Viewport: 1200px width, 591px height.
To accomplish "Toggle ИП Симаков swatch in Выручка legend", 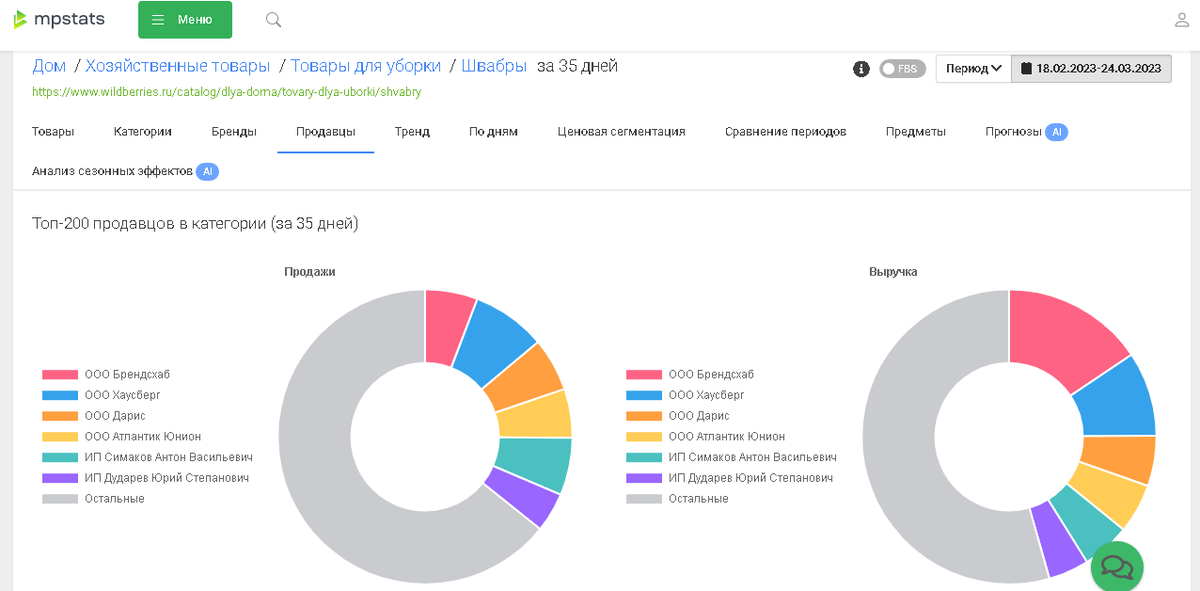I will tap(644, 457).
